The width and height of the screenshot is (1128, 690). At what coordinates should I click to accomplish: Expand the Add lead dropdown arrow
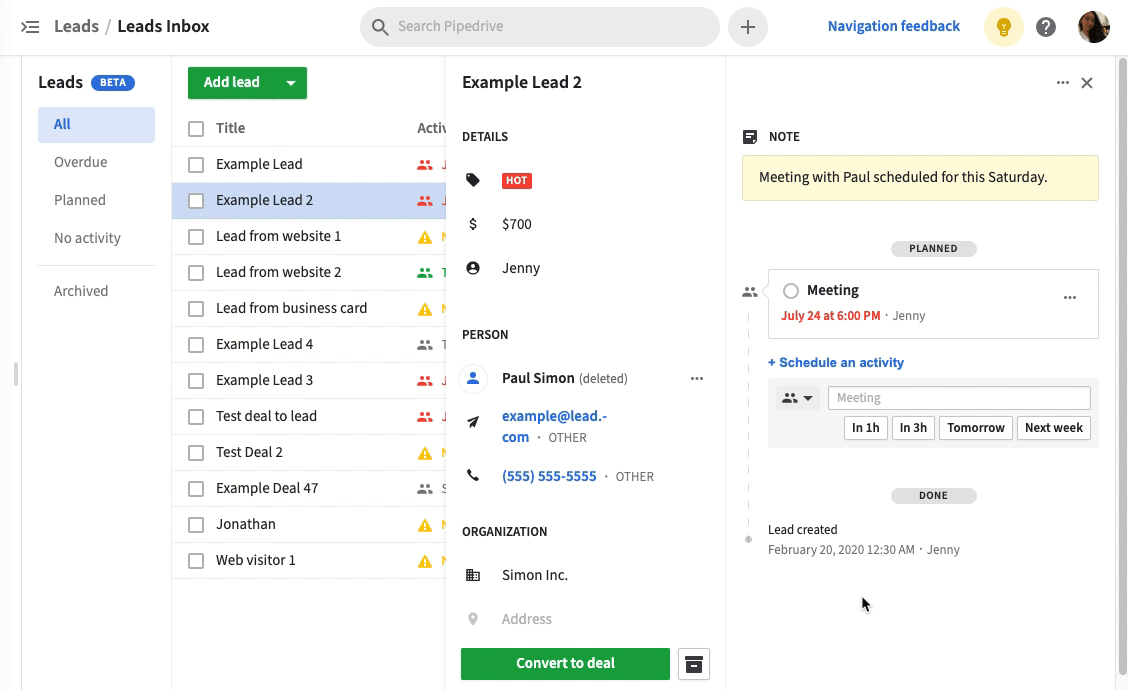pyautogui.click(x=291, y=83)
